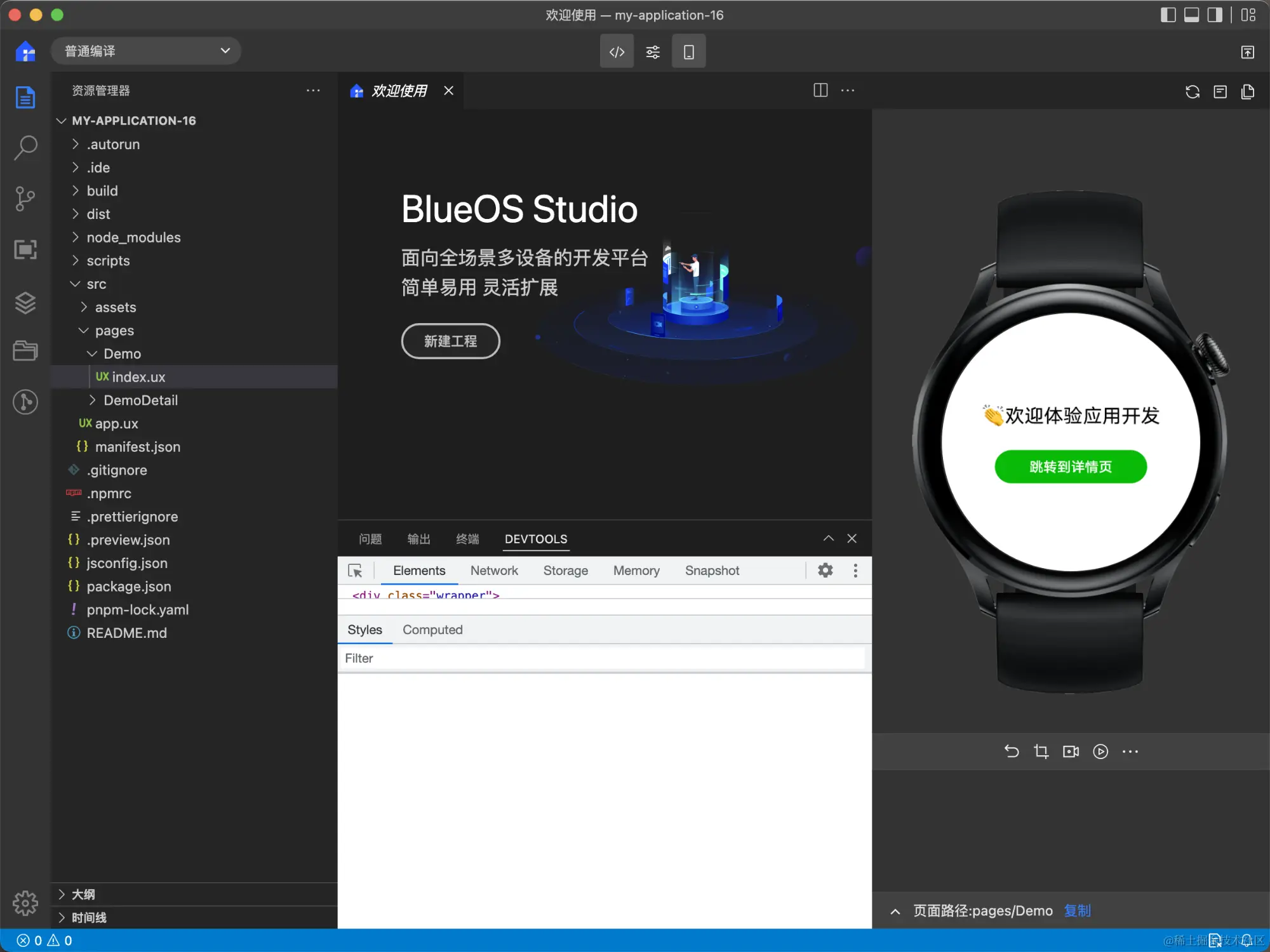This screenshot has width=1270, height=952.
Task: Switch to the Network tab in DevTools
Action: [493, 571]
